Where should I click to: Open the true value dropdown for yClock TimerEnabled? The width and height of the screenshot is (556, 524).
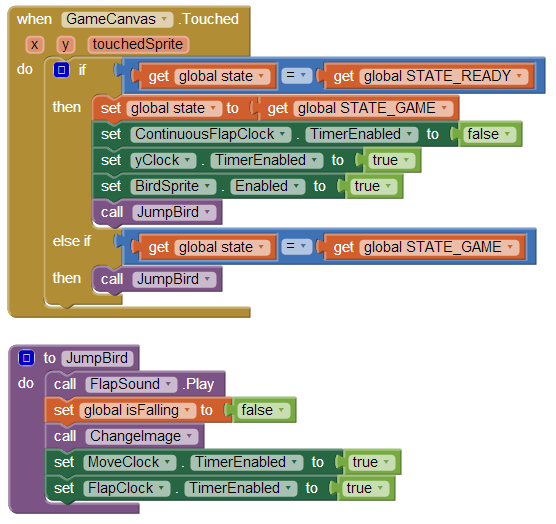pyautogui.click(x=391, y=160)
